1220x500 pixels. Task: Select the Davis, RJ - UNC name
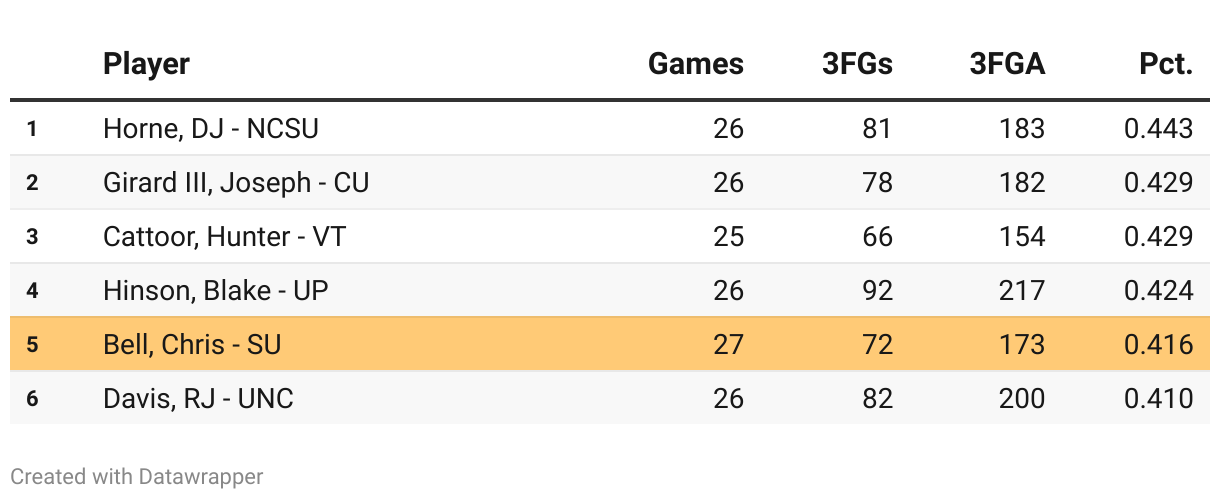tap(198, 398)
